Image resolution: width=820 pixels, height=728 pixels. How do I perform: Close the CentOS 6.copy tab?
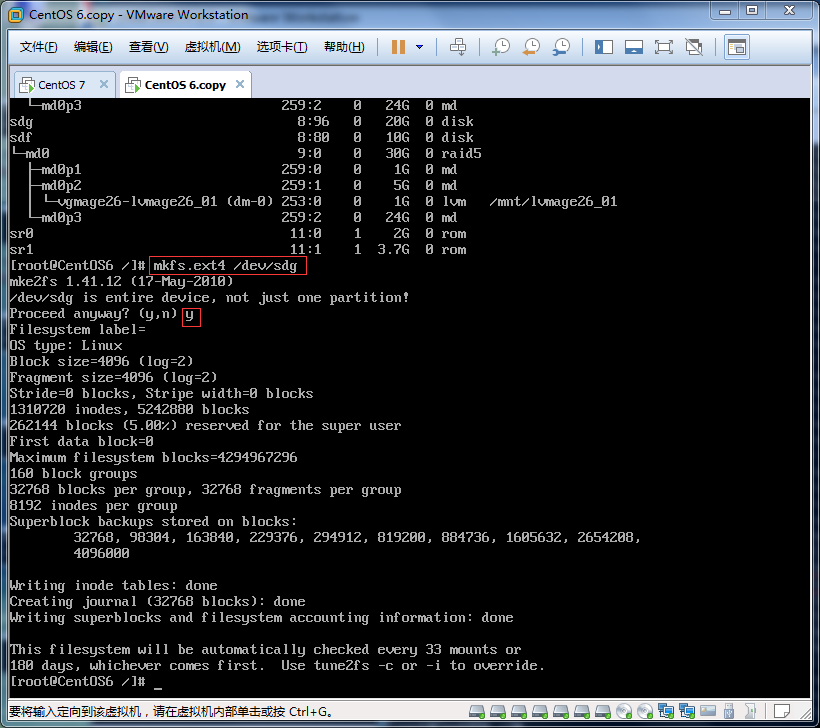[240, 84]
